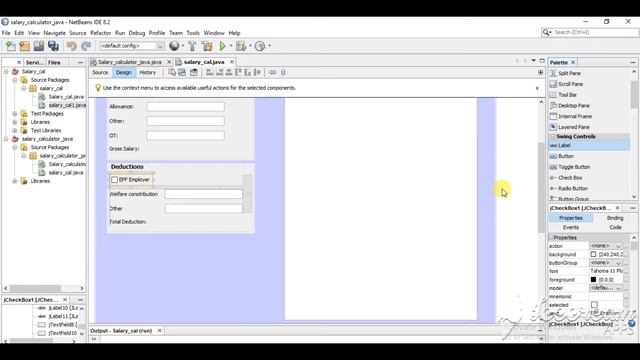Click the Welfare contribution text field

(x=203, y=194)
